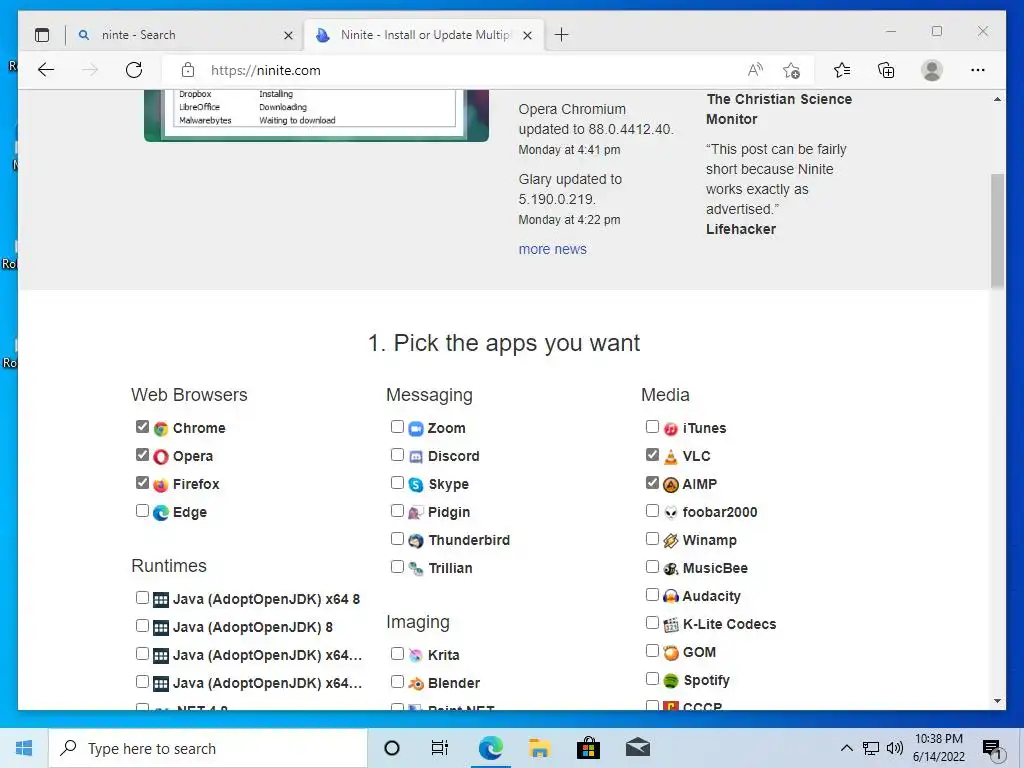Click the Opera logo icon
Screen dimensions: 1024x768
coord(161,457)
